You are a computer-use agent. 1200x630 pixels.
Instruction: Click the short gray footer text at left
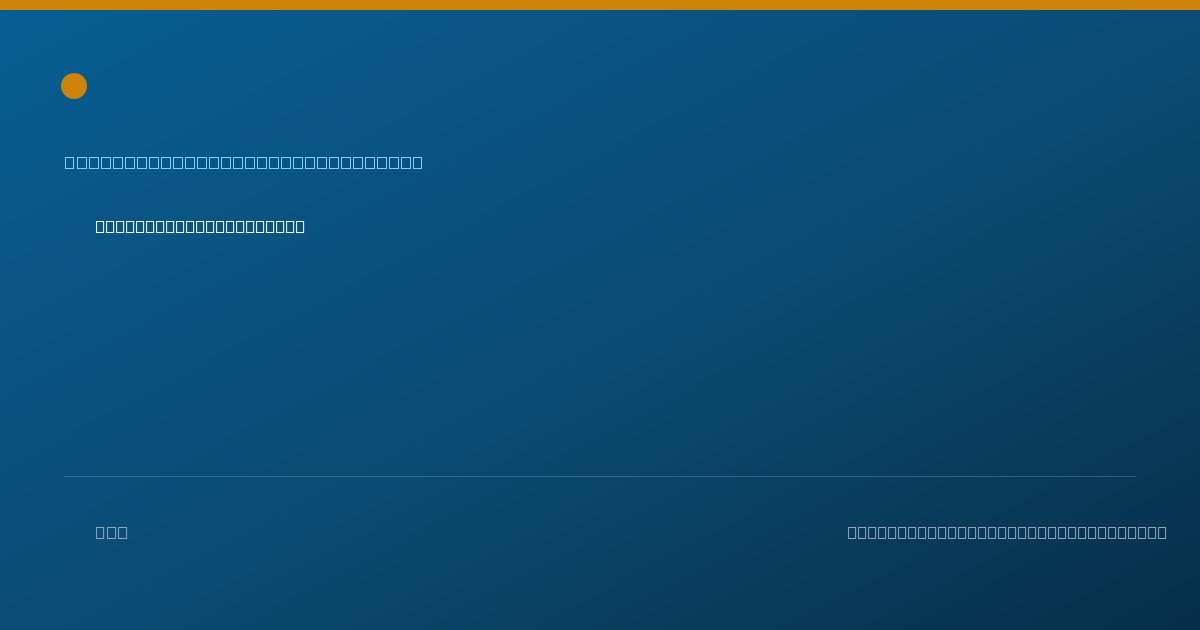(x=112, y=532)
